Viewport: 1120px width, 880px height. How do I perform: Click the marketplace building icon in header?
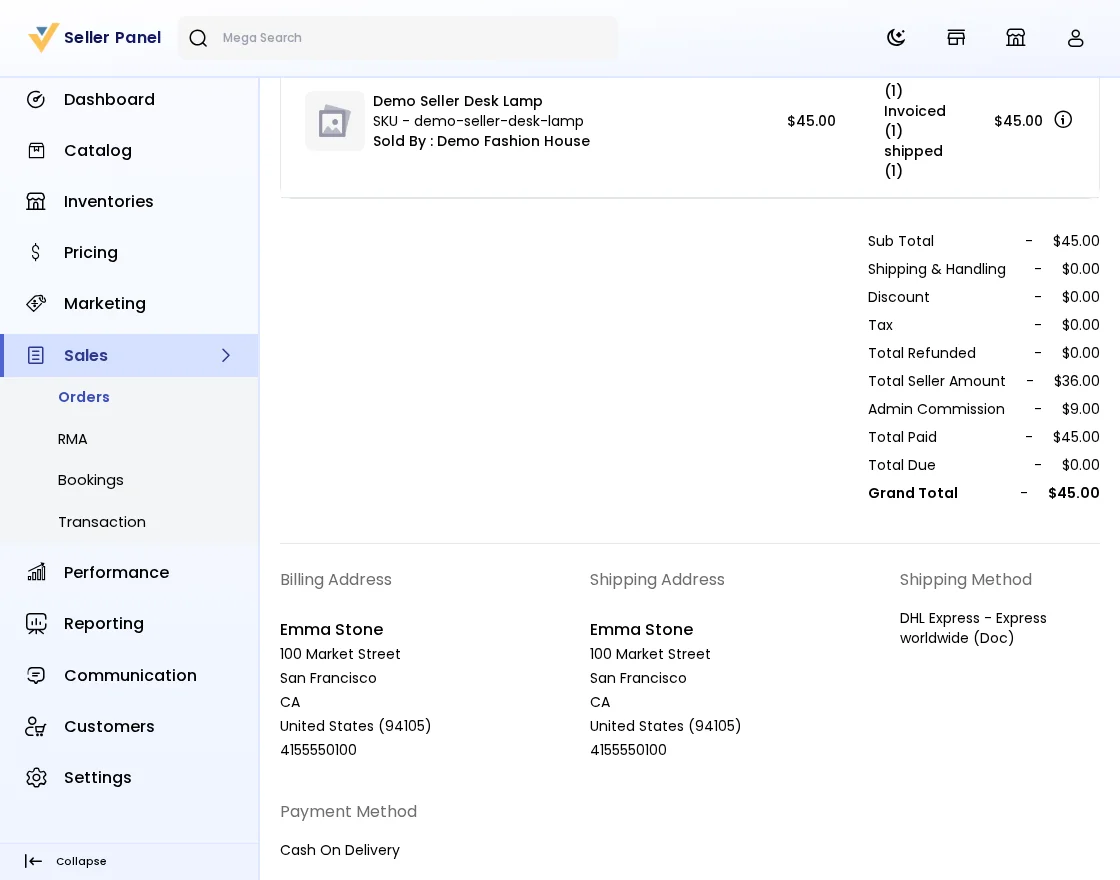click(x=1016, y=38)
